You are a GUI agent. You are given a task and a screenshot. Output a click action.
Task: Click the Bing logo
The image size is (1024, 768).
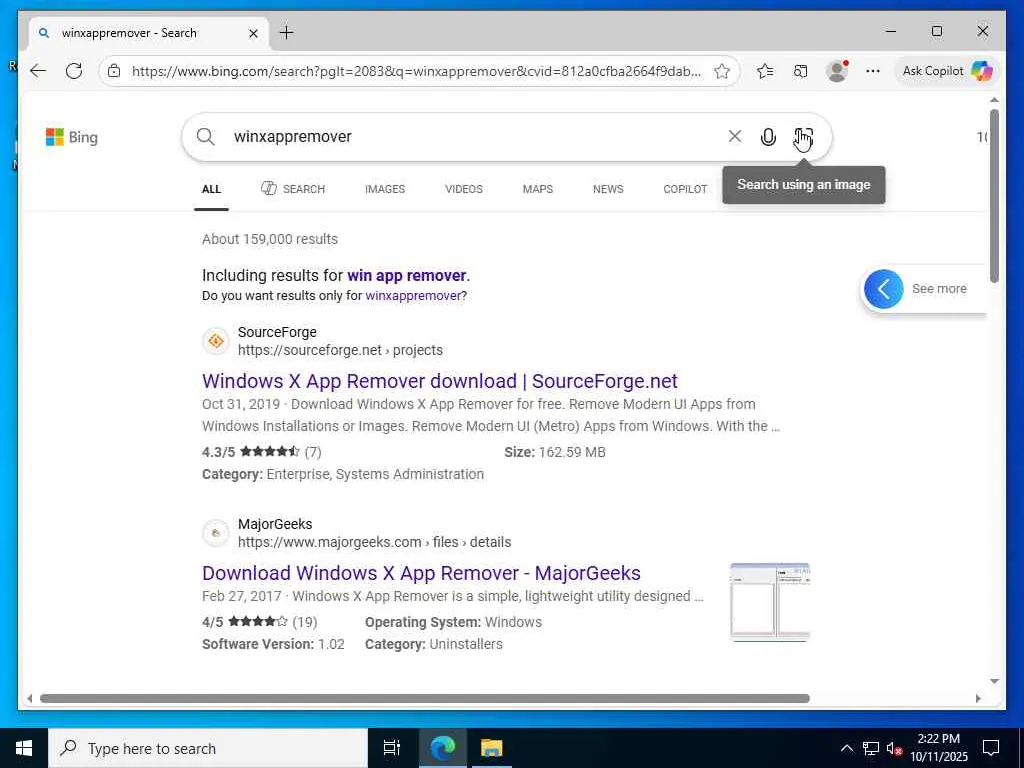coord(72,137)
